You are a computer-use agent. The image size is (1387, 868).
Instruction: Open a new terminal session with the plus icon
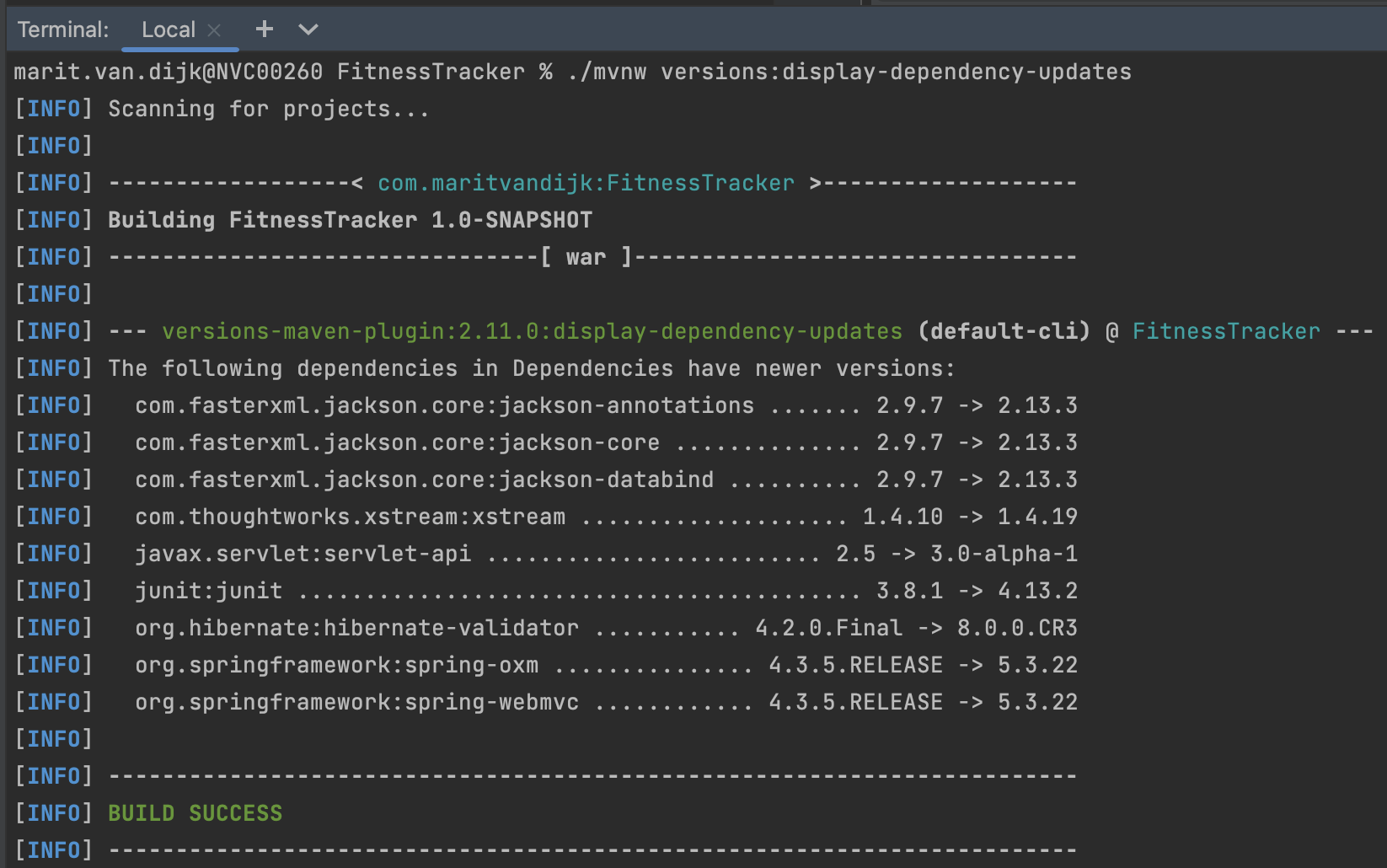coord(264,29)
